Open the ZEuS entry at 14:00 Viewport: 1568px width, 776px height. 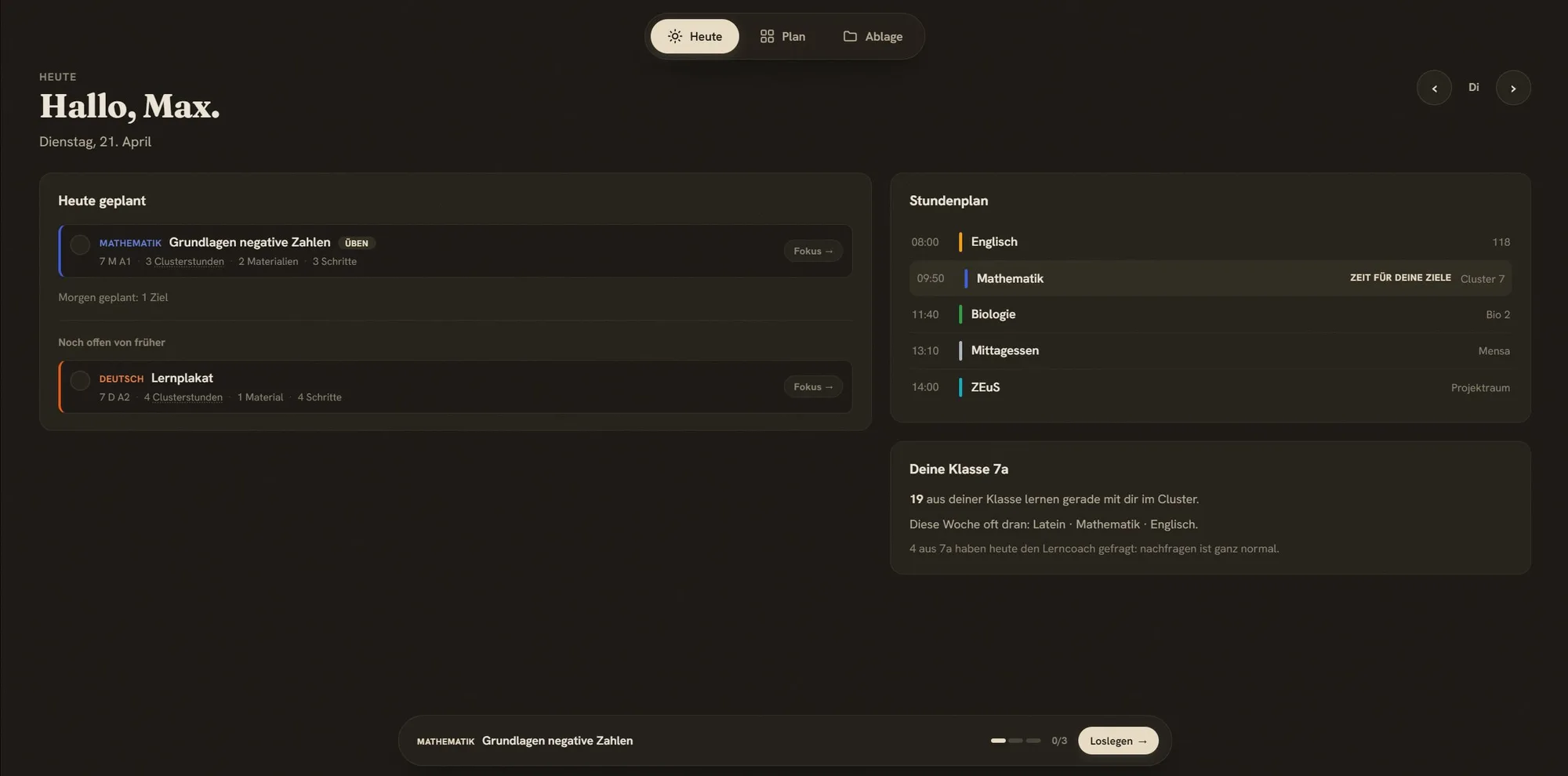coord(1210,387)
